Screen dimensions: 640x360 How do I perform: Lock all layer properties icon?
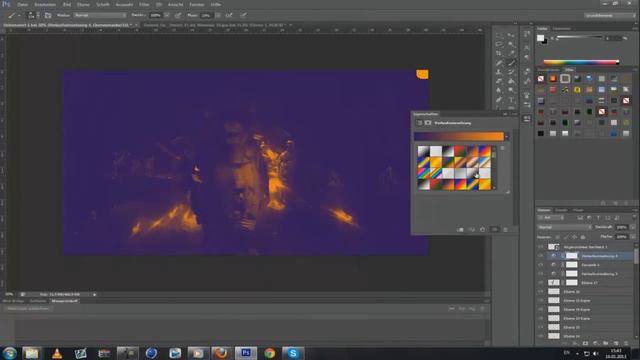[x=583, y=237]
